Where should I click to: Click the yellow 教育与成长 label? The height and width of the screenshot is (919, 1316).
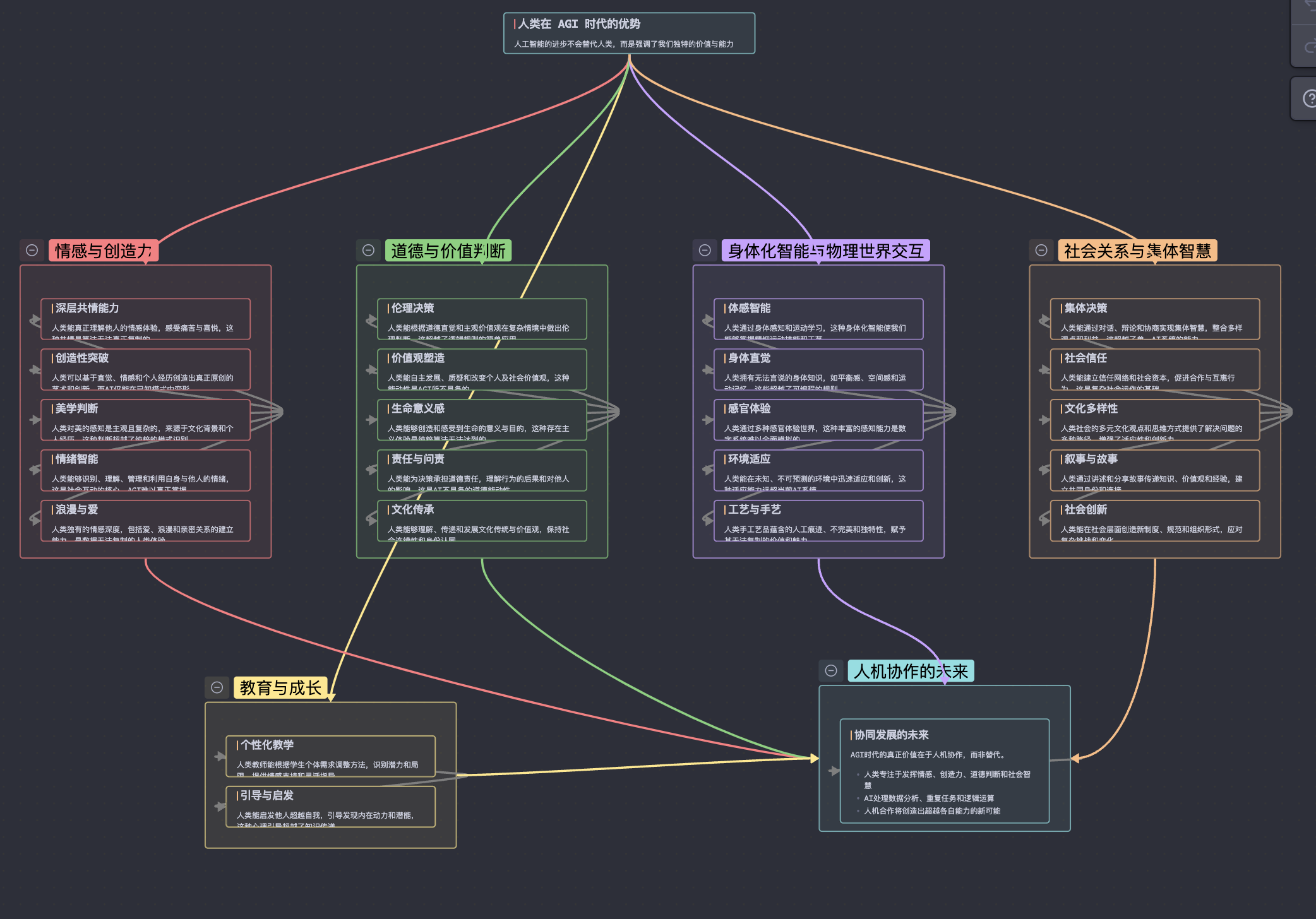(x=280, y=687)
